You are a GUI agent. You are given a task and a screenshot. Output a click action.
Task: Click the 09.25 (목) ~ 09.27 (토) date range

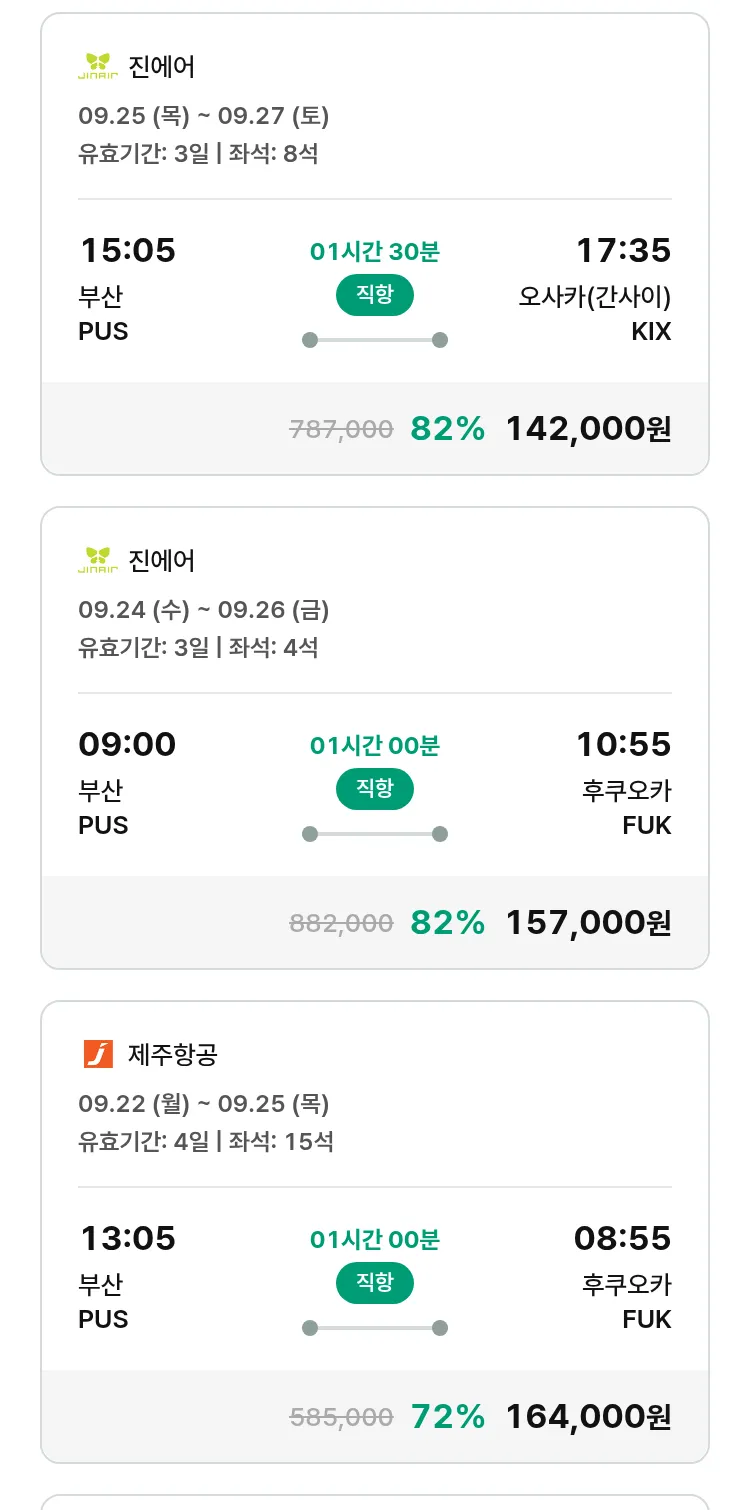click(x=204, y=116)
